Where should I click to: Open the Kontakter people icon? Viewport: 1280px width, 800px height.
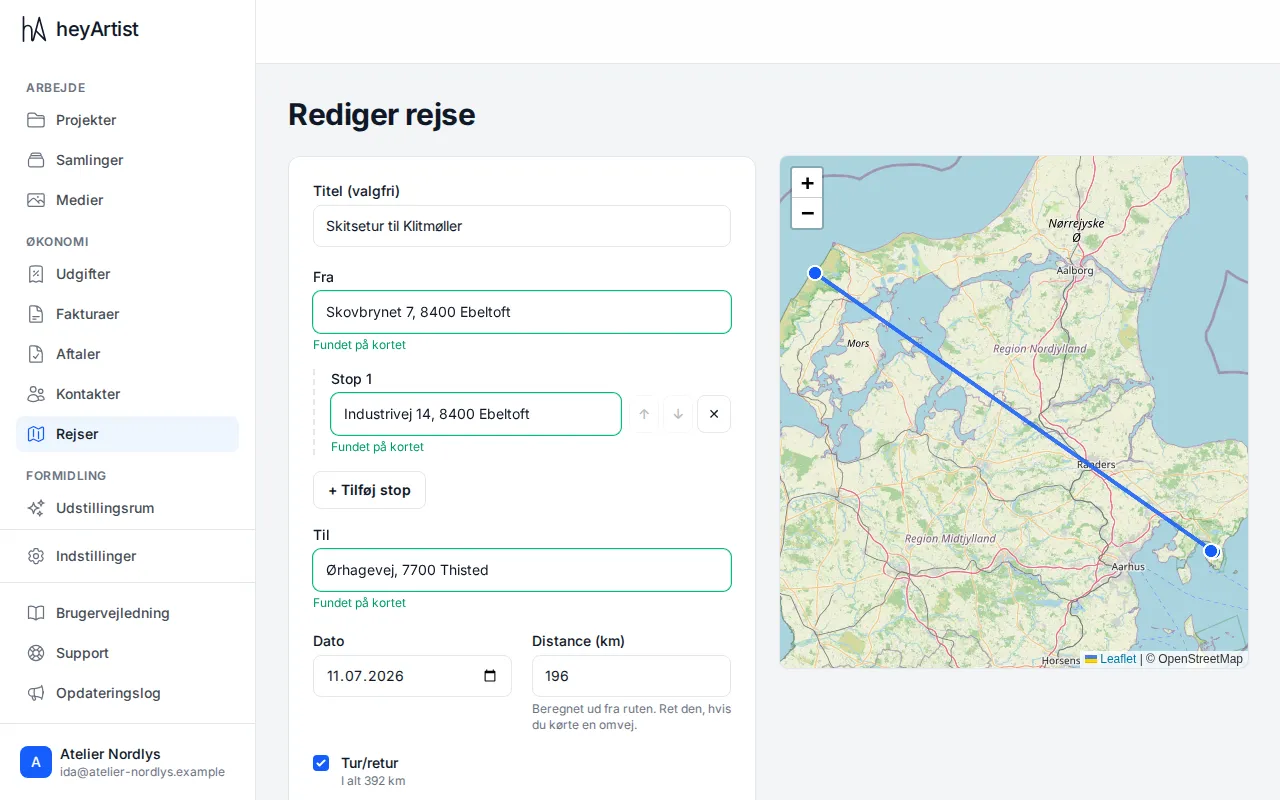point(36,394)
